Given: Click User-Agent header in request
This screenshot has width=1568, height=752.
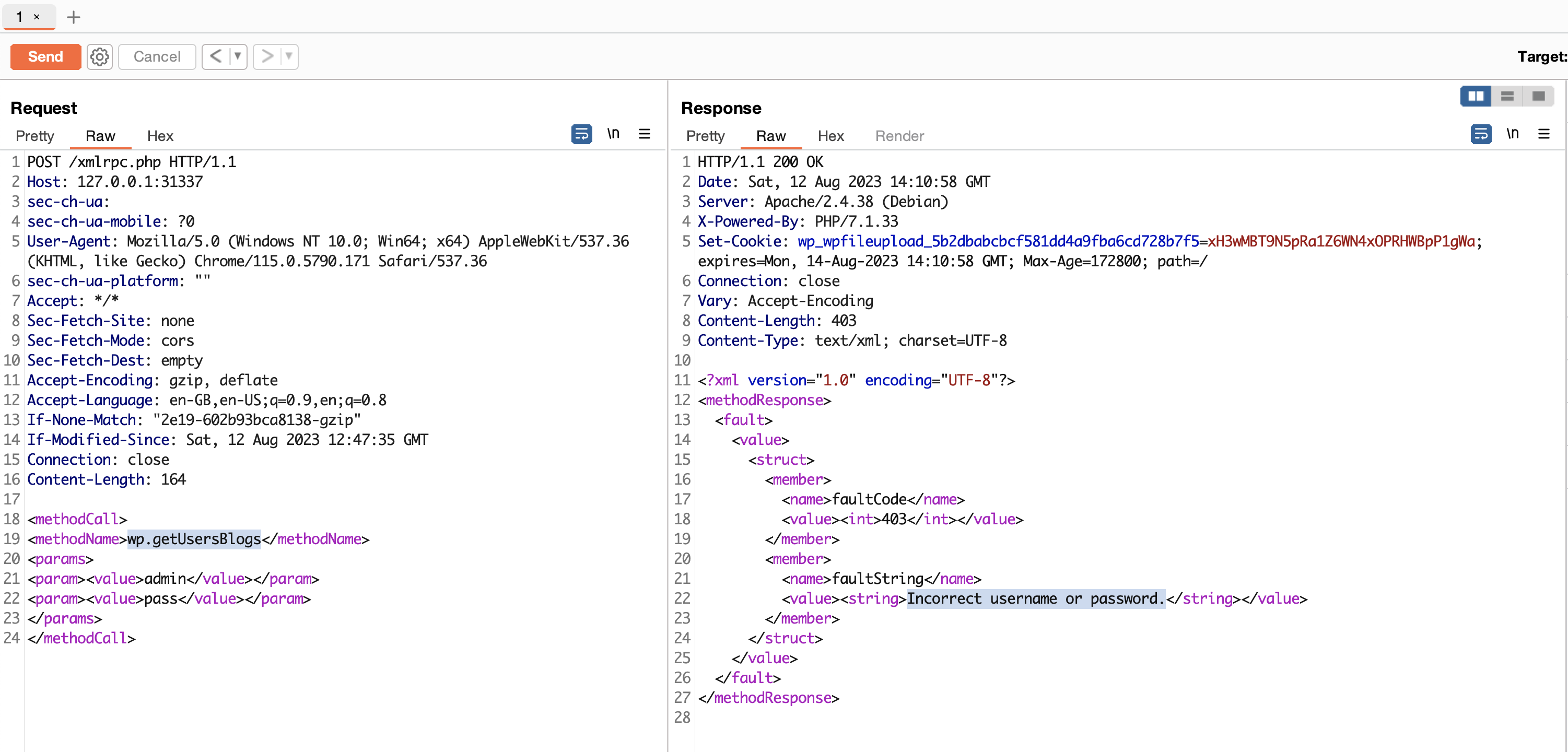Looking at the screenshot, I should pos(328,251).
